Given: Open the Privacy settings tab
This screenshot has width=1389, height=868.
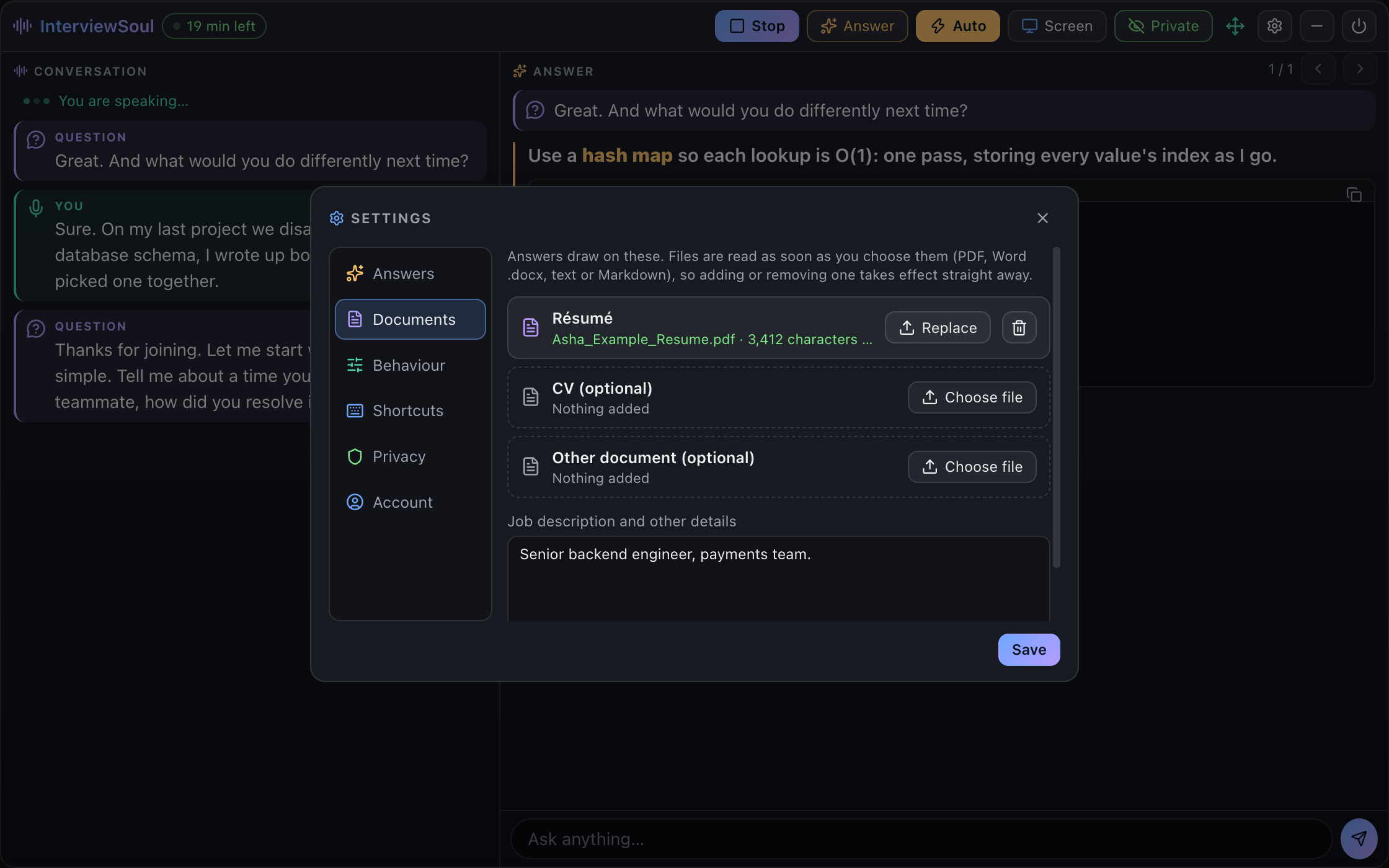Looking at the screenshot, I should click(x=410, y=456).
